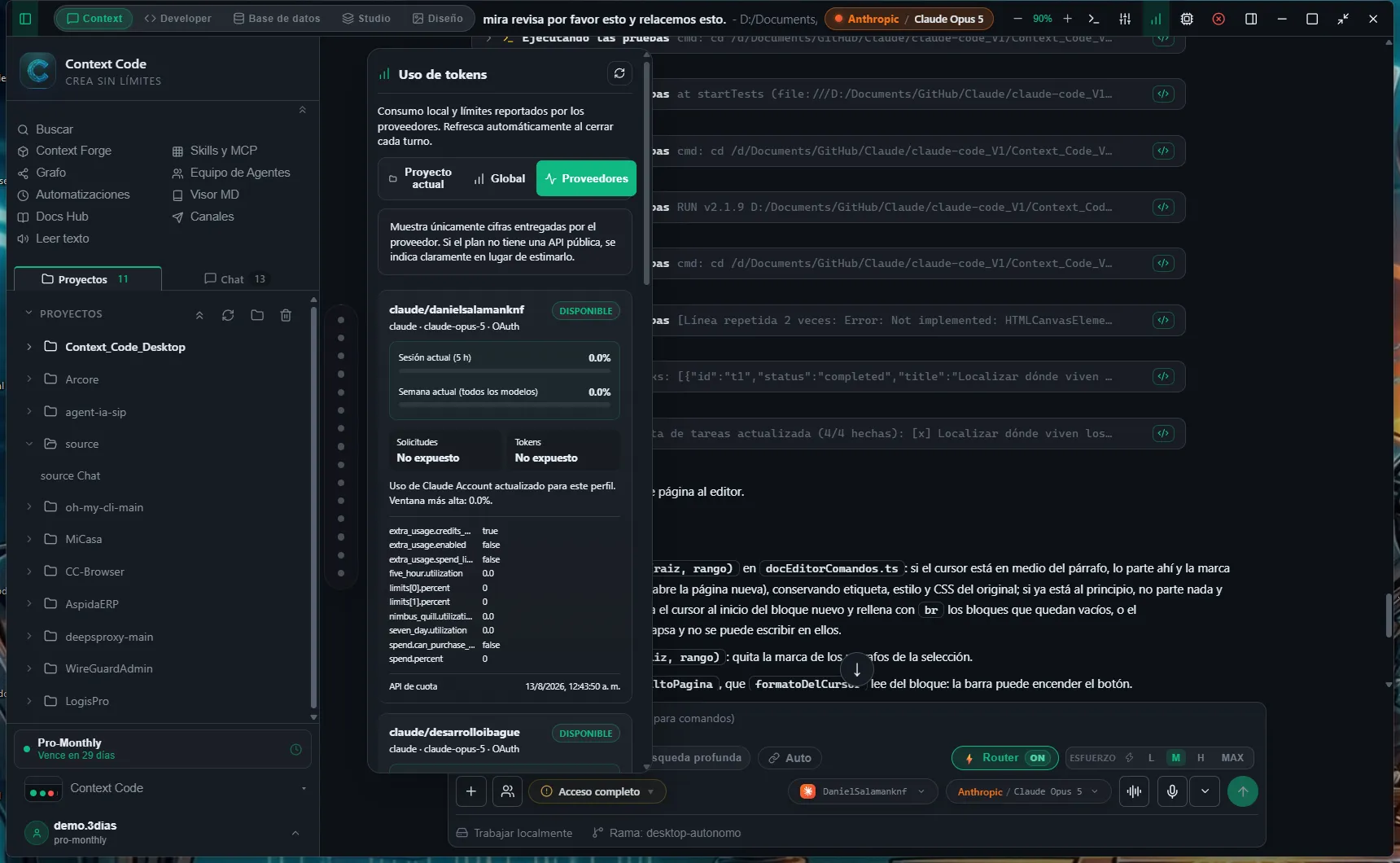
Task: Collapse the PROYECTOS section header
Action: pos(63,313)
